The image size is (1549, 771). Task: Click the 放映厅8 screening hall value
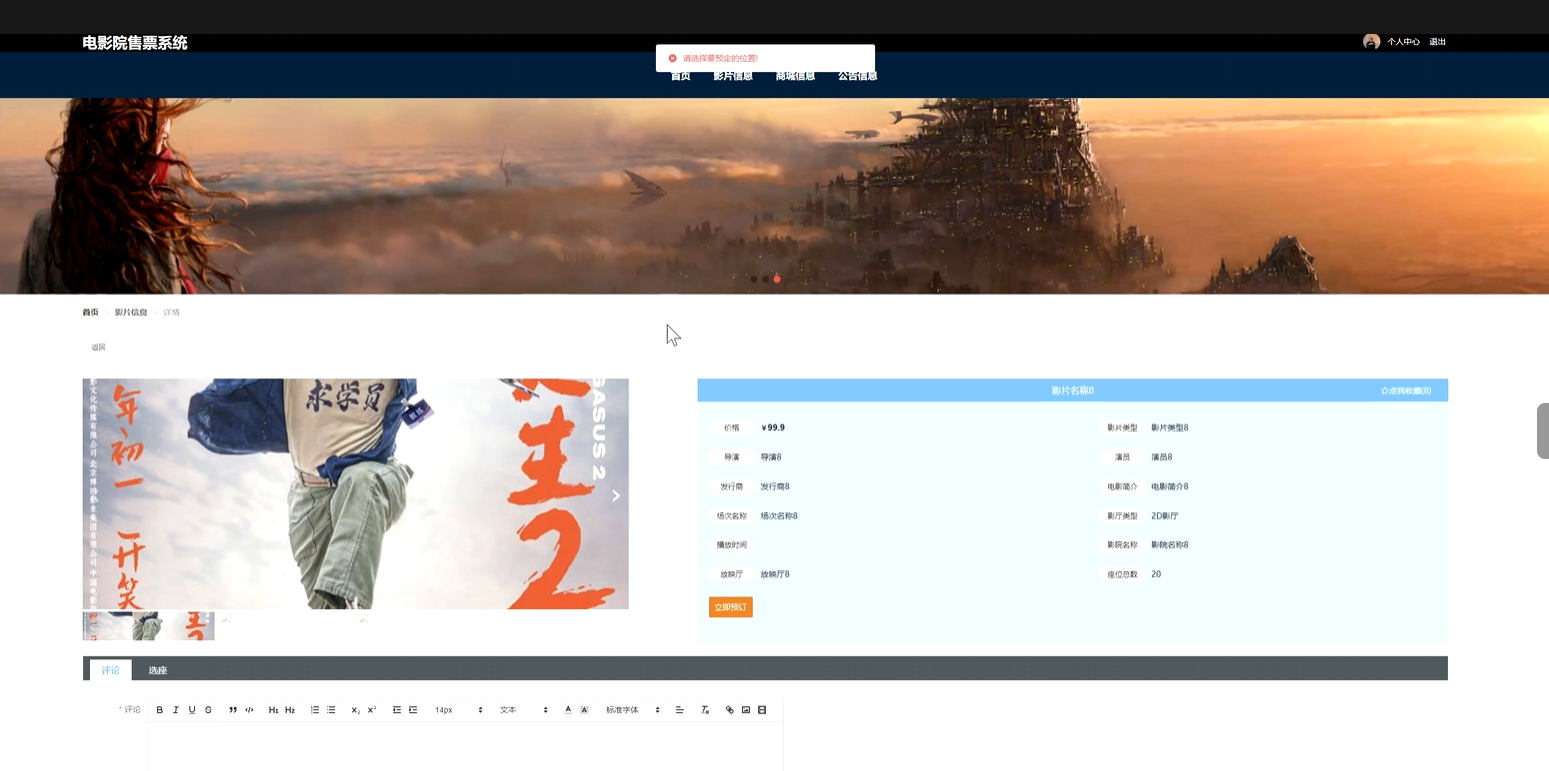(x=775, y=575)
